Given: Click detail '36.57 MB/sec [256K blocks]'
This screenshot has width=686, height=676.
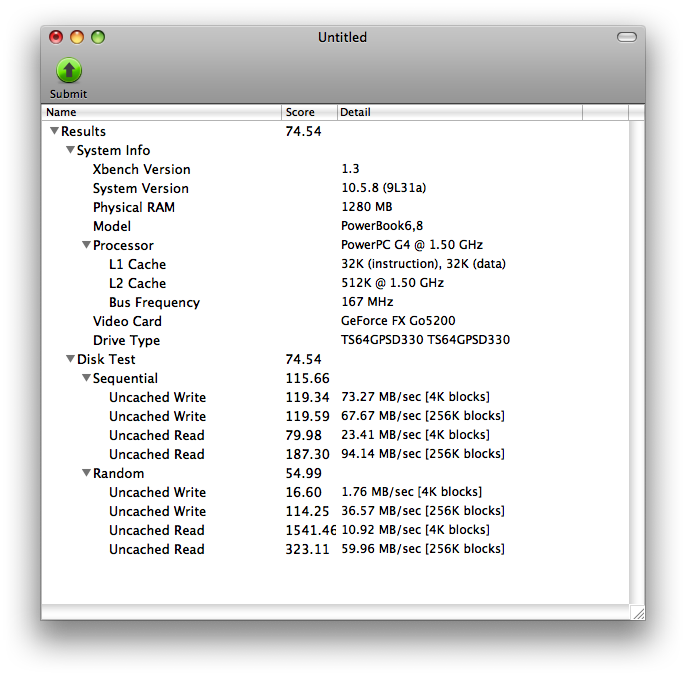Looking at the screenshot, I should tap(423, 511).
